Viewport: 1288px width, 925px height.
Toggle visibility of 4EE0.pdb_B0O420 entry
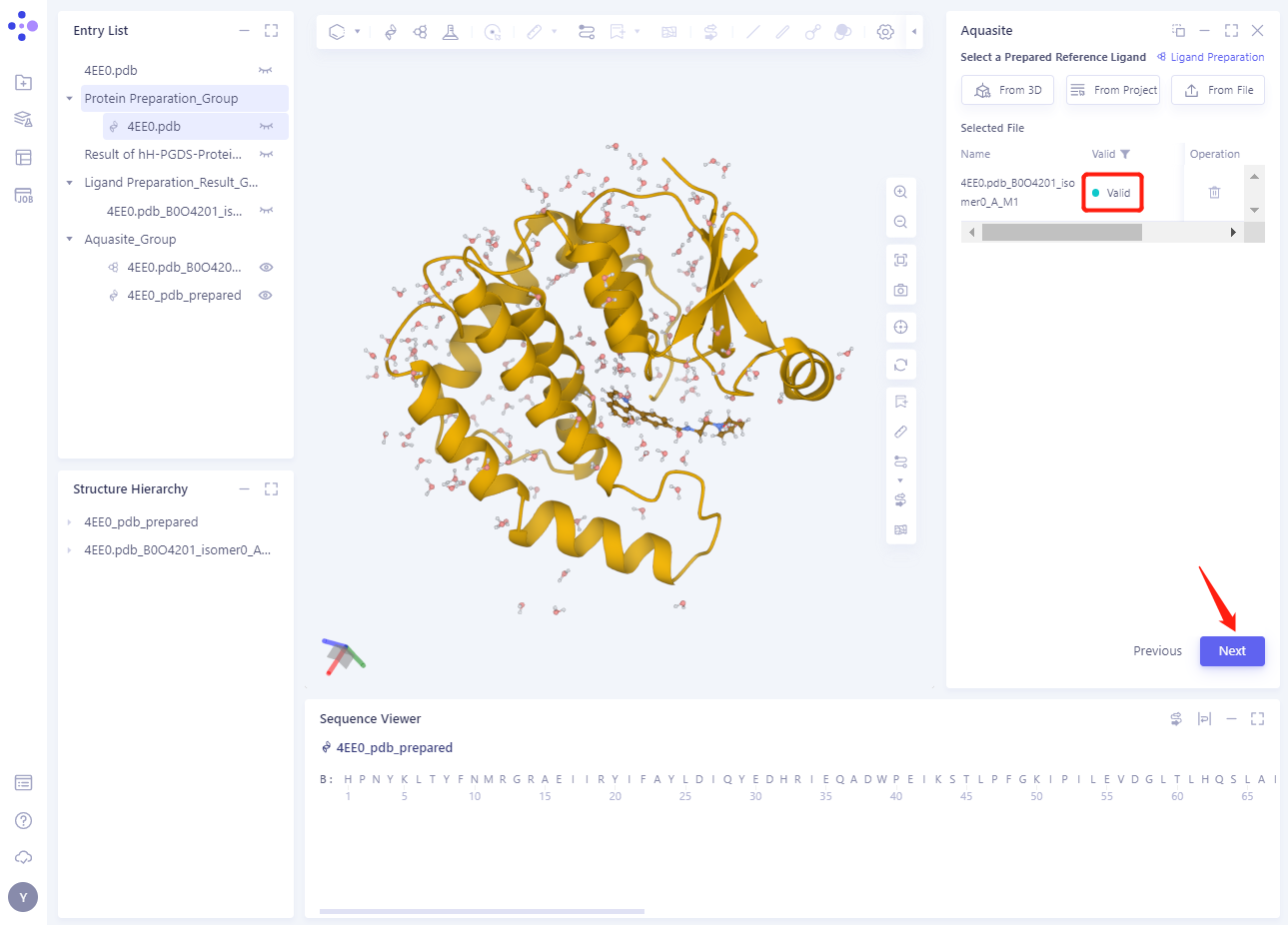pyautogui.click(x=266, y=267)
